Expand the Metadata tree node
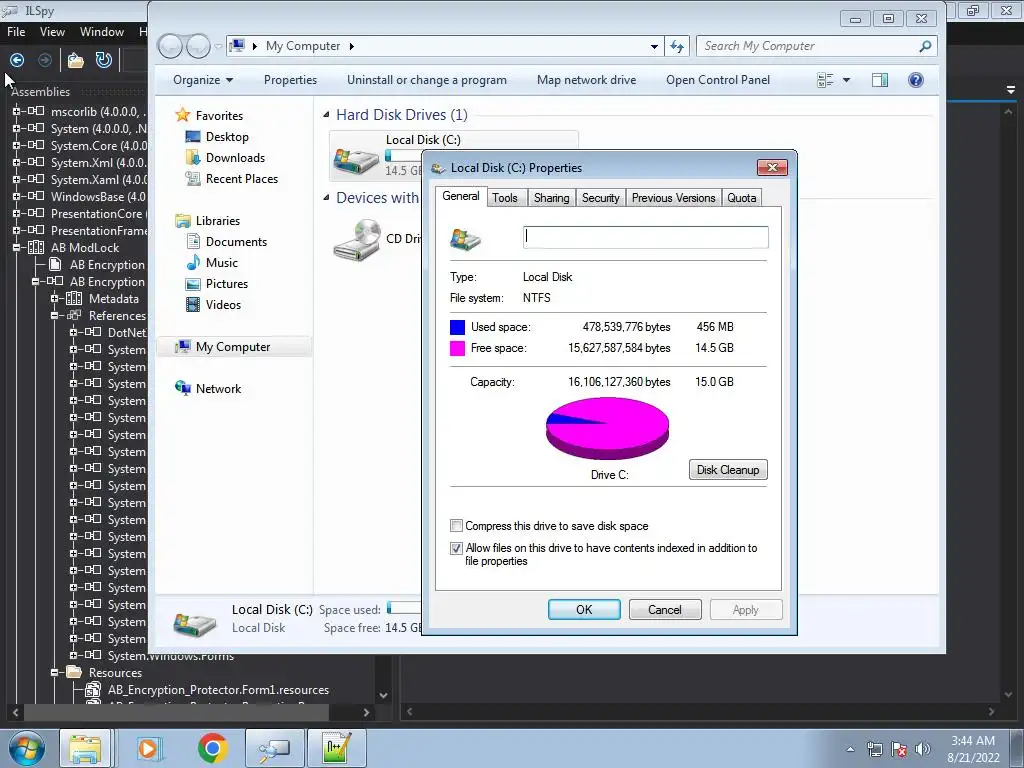The height and width of the screenshot is (768, 1024). (x=54, y=298)
